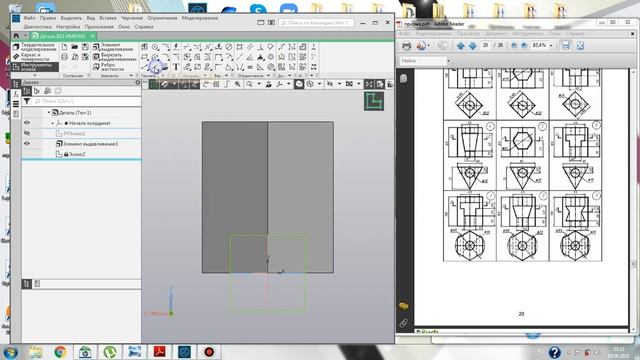Open the Insert (Вставка) menu
640x360 pixels.
(x=108, y=18)
